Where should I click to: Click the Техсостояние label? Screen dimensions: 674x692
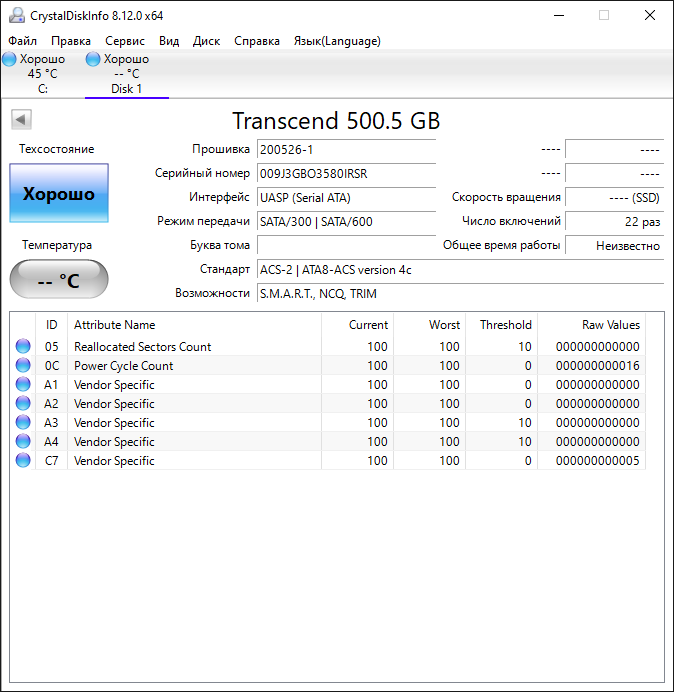click(56, 149)
